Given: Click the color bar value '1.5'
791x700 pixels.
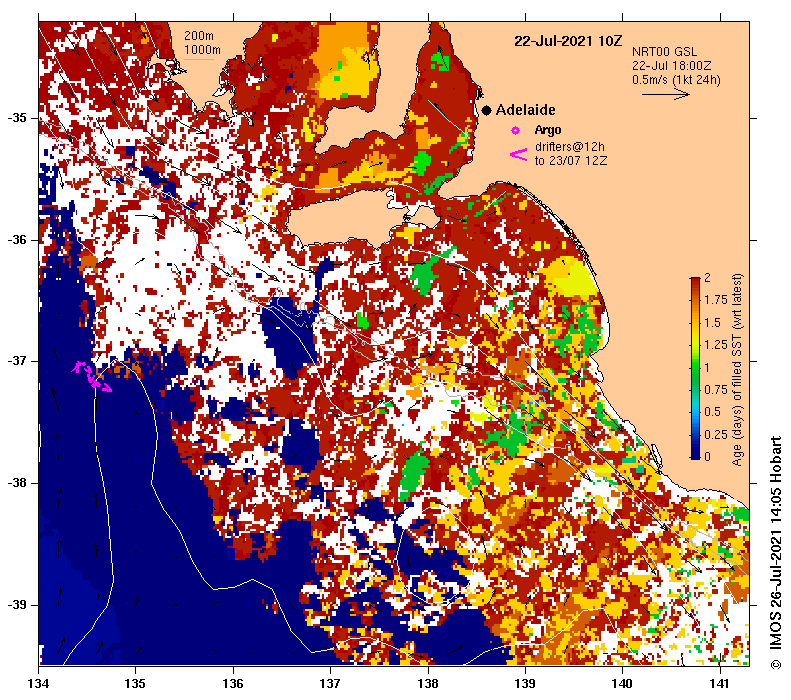Looking at the screenshot, I should pos(712,322).
